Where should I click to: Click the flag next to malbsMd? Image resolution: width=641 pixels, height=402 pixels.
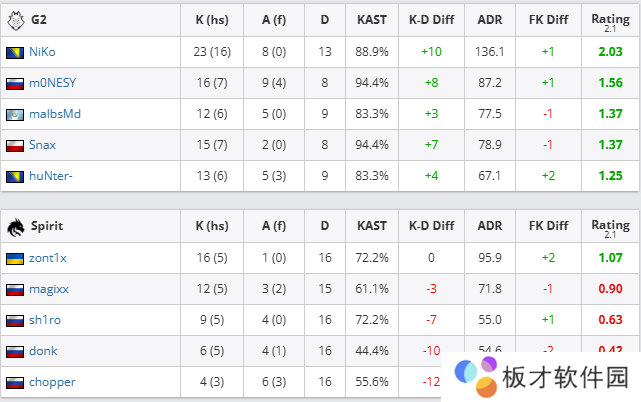(14, 114)
